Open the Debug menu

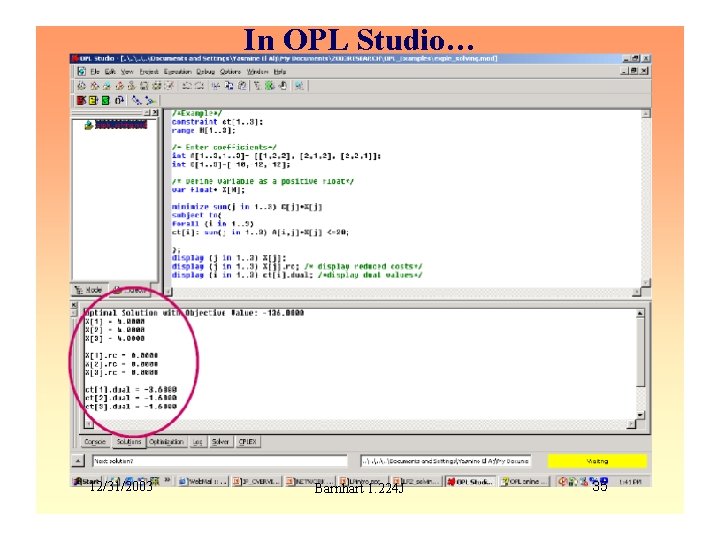point(206,72)
